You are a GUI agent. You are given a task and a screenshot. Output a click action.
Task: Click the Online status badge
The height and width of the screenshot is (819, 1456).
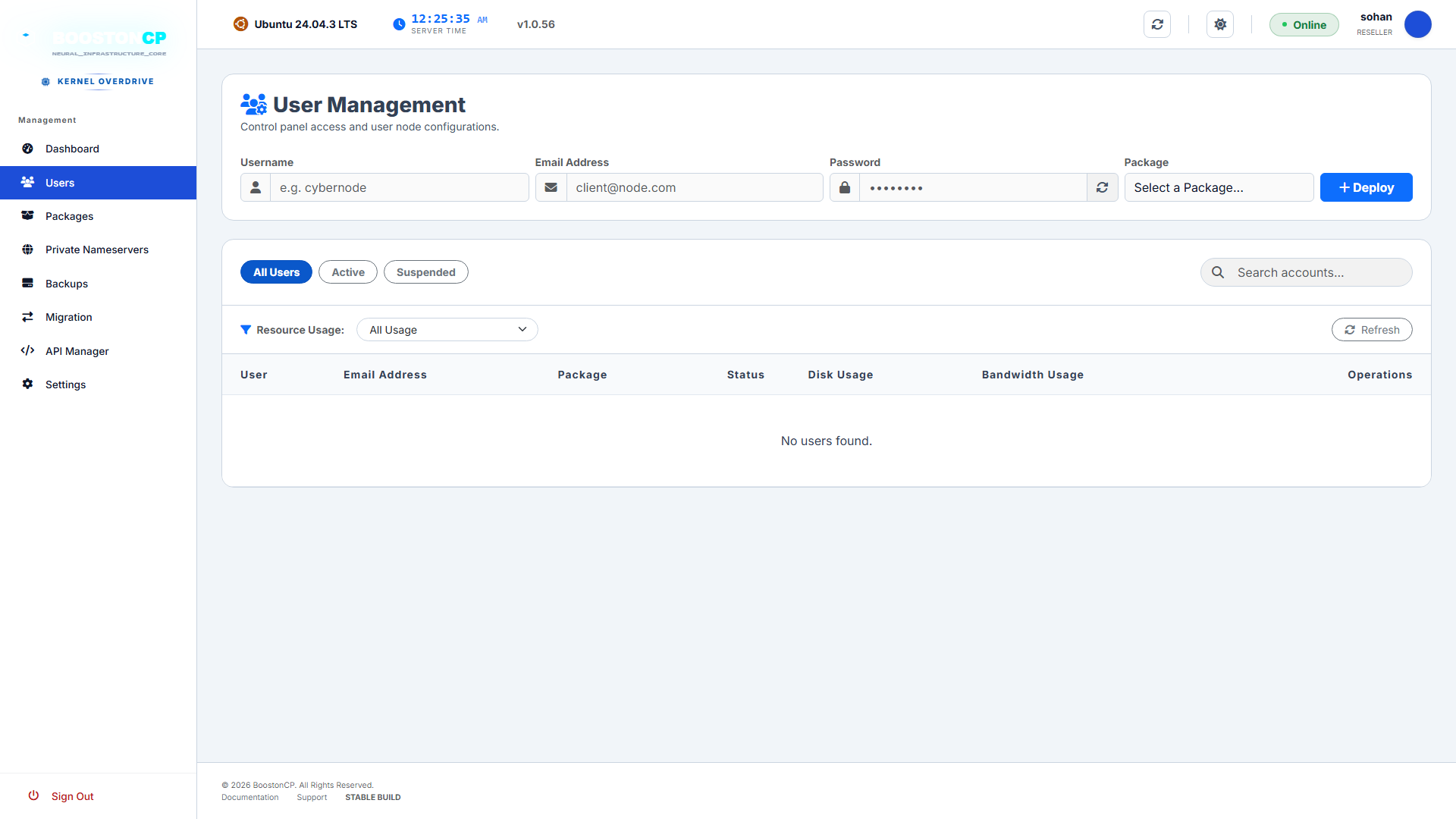click(1304, 24)
